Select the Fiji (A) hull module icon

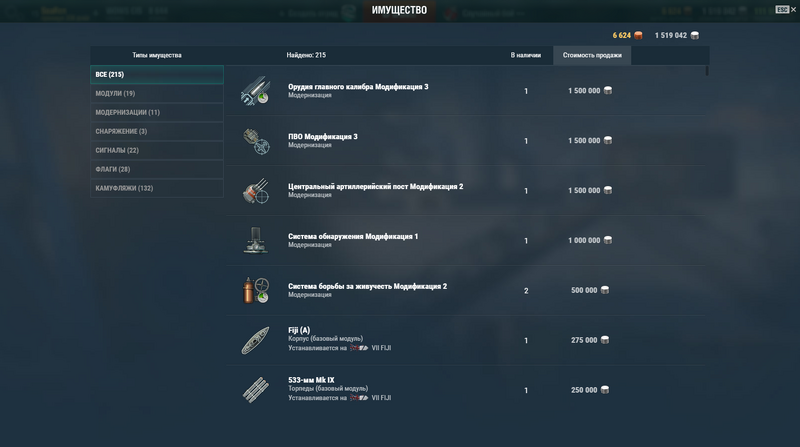point(256,340)
